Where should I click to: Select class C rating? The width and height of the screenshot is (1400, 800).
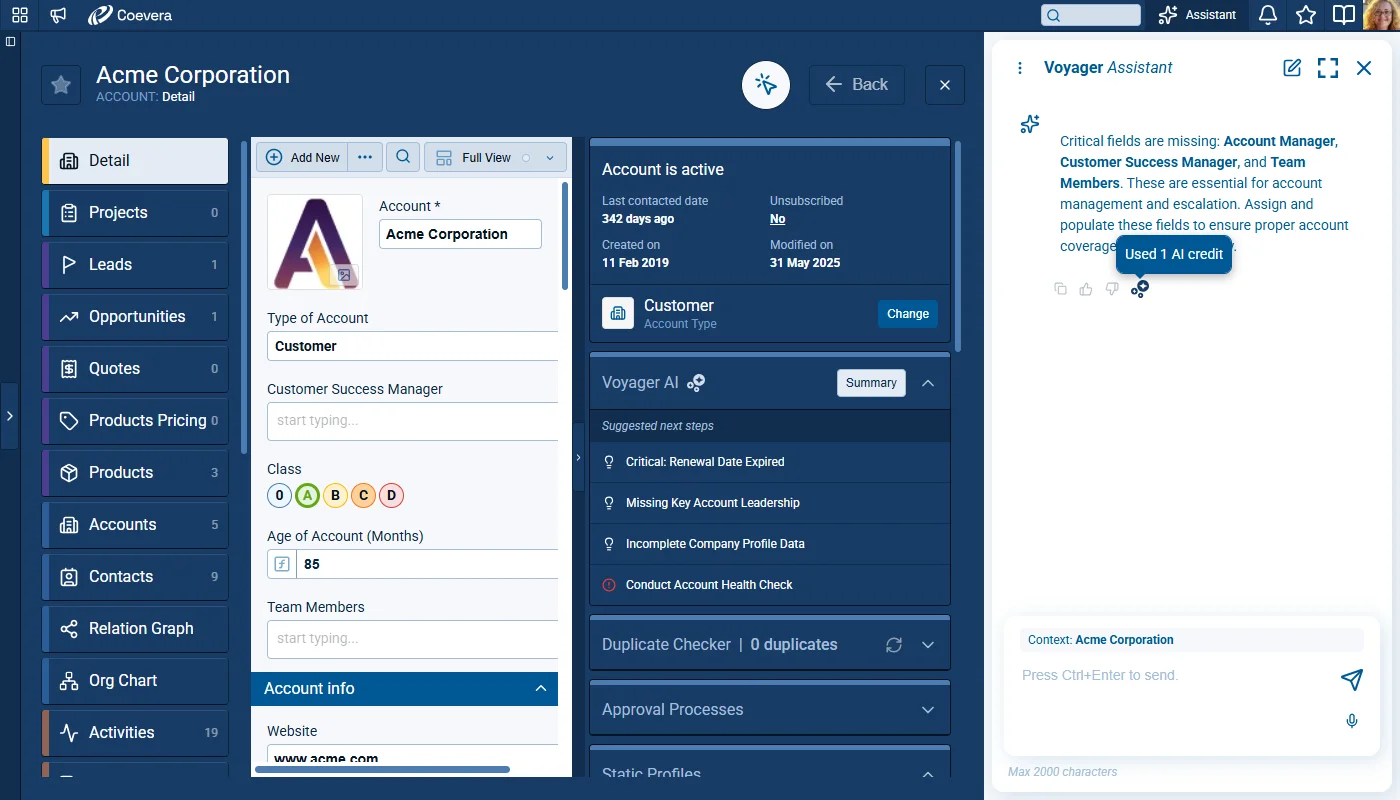pos(364,495)
